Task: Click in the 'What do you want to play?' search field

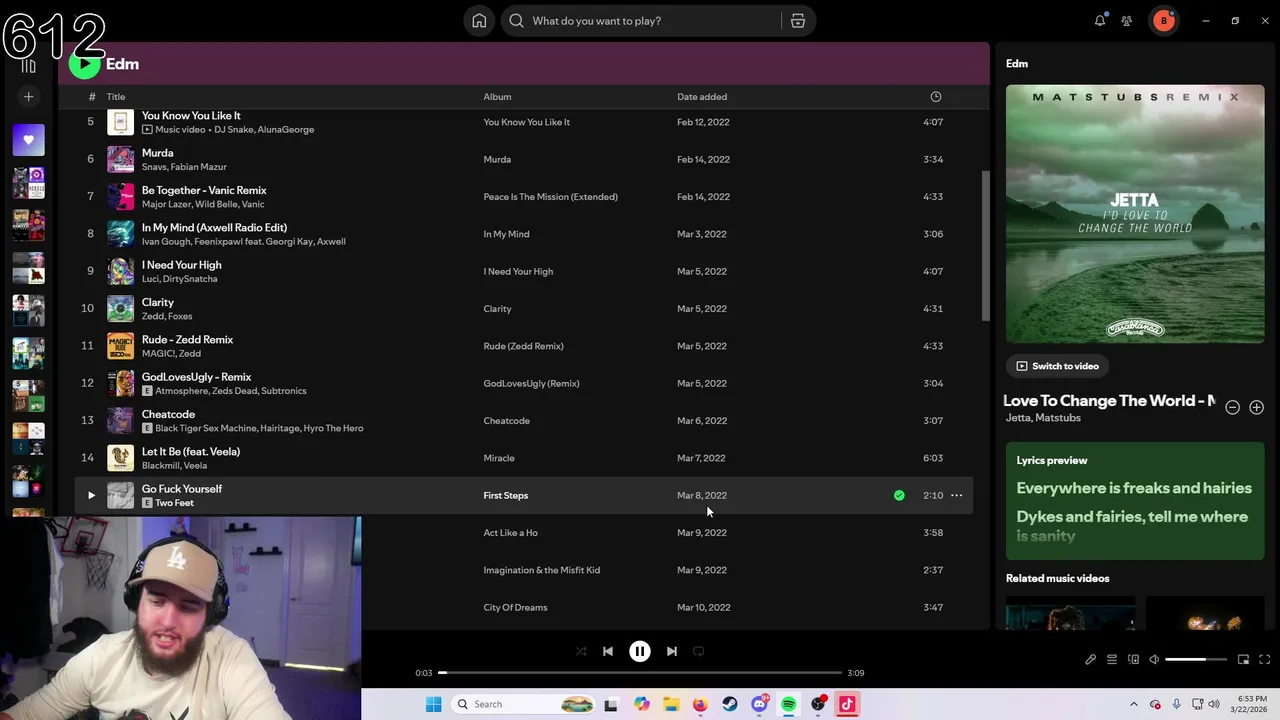Action: [643, 21]
